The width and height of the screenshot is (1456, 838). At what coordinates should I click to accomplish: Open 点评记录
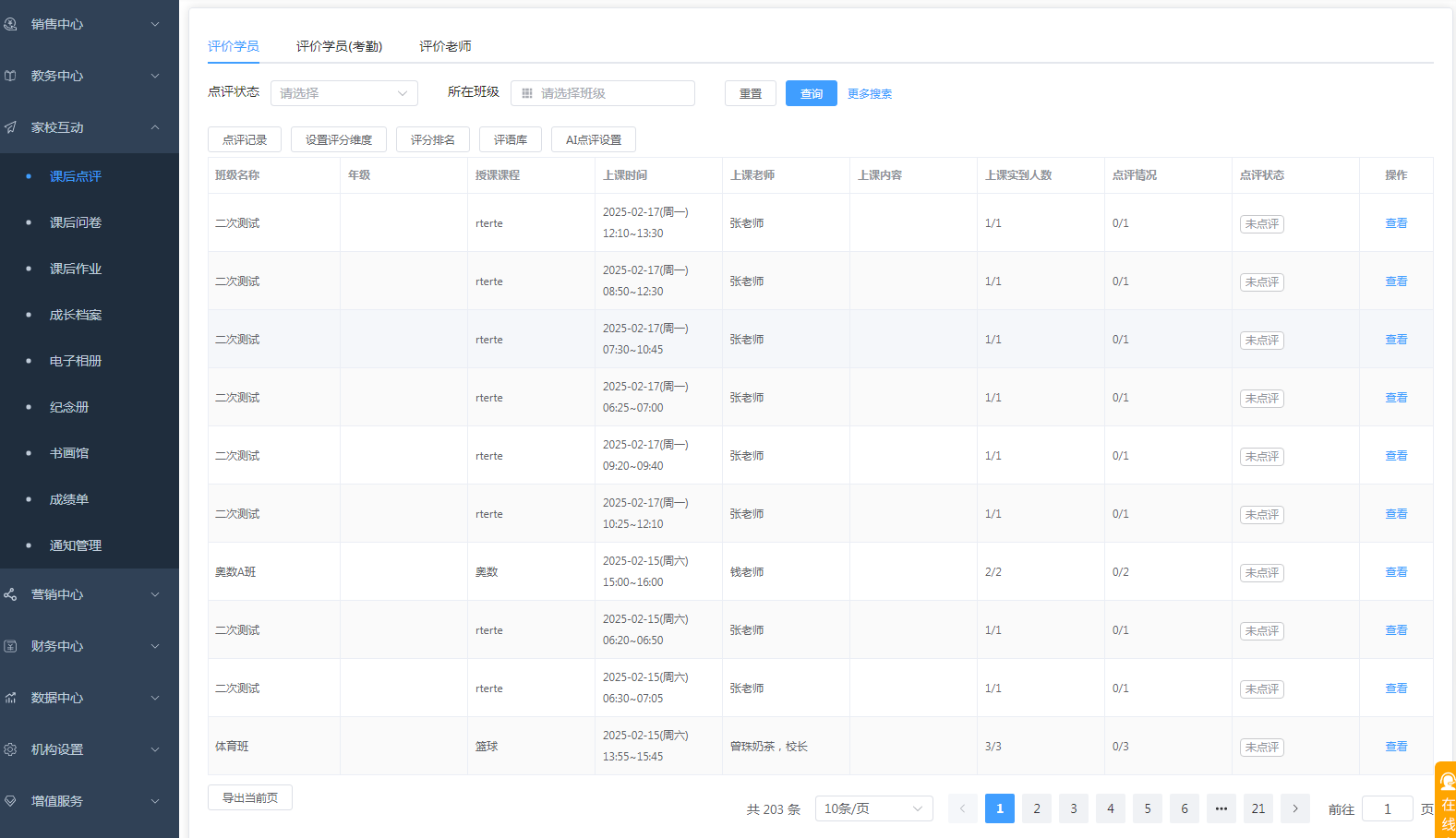(x=245, y=139)
